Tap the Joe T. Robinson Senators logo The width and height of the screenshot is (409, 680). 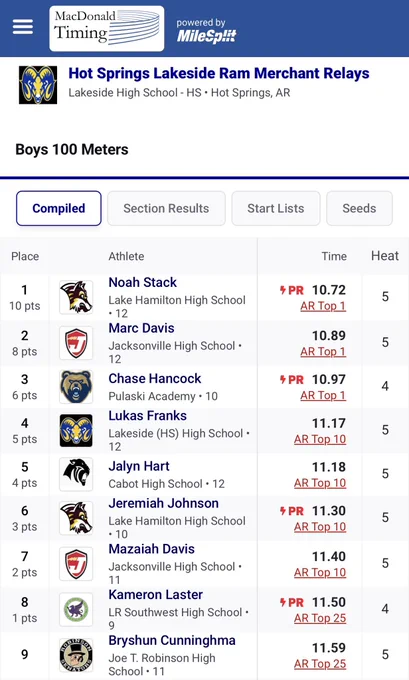(76, 655)
